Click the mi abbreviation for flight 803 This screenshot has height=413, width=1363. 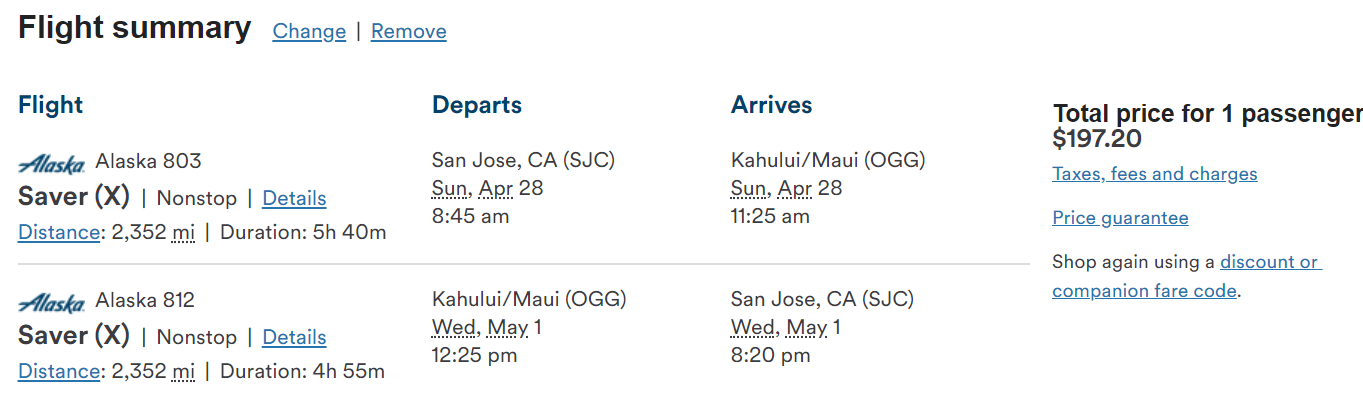coord(183,233)
